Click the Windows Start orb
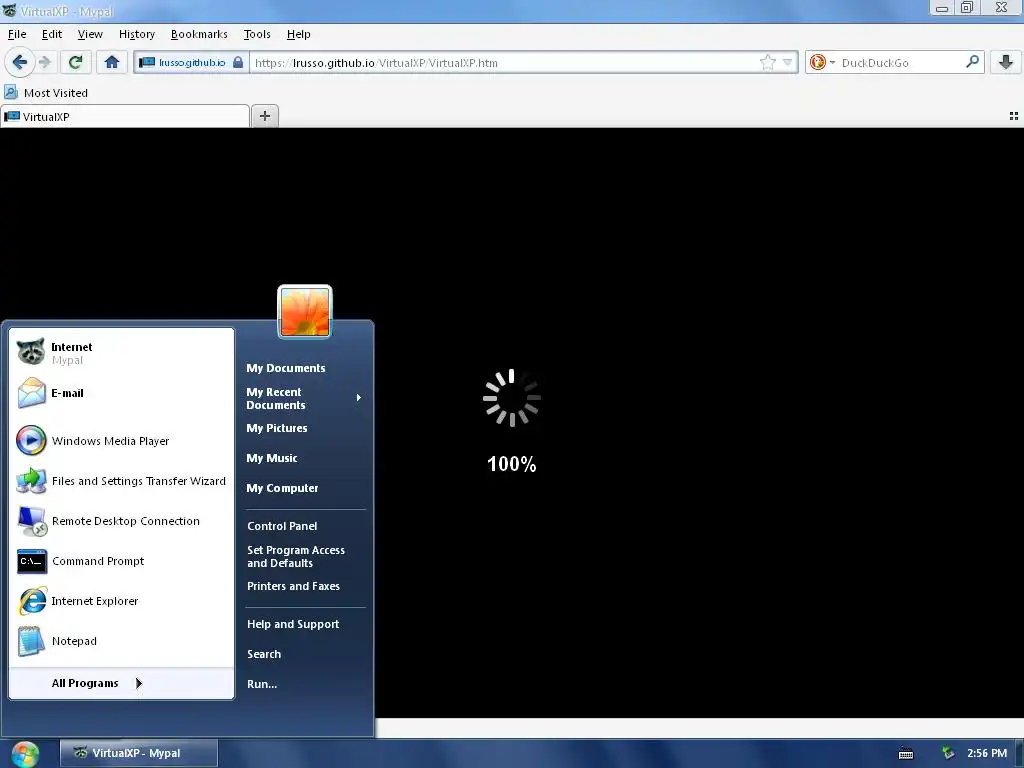The image size is (1024, 768). pos(25,754)
